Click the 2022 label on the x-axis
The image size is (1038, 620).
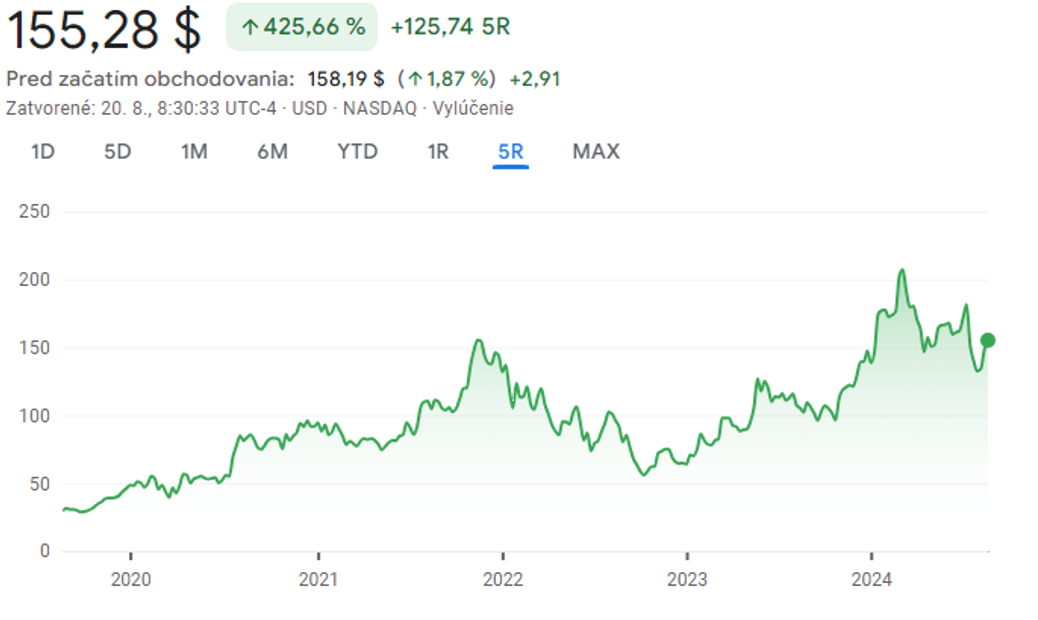[x=502, y=579]
